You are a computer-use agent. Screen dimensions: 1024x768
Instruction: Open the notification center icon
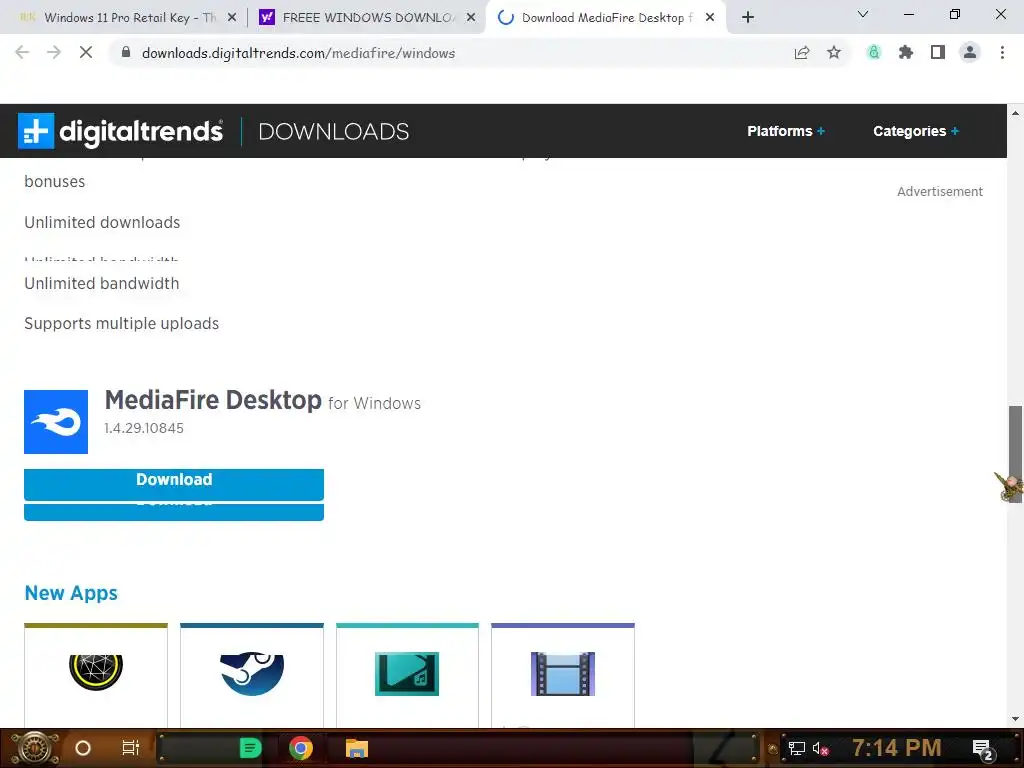(x=983, y=749)
